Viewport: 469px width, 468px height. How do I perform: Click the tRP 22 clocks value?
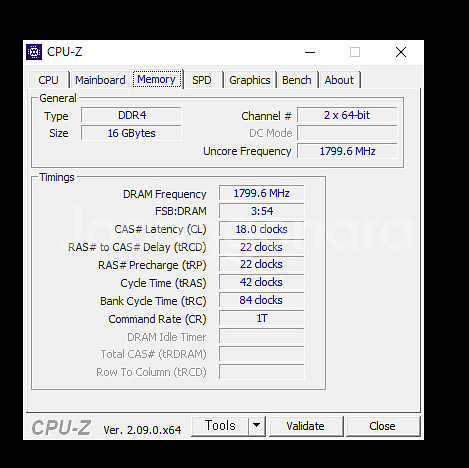point(262,265)
